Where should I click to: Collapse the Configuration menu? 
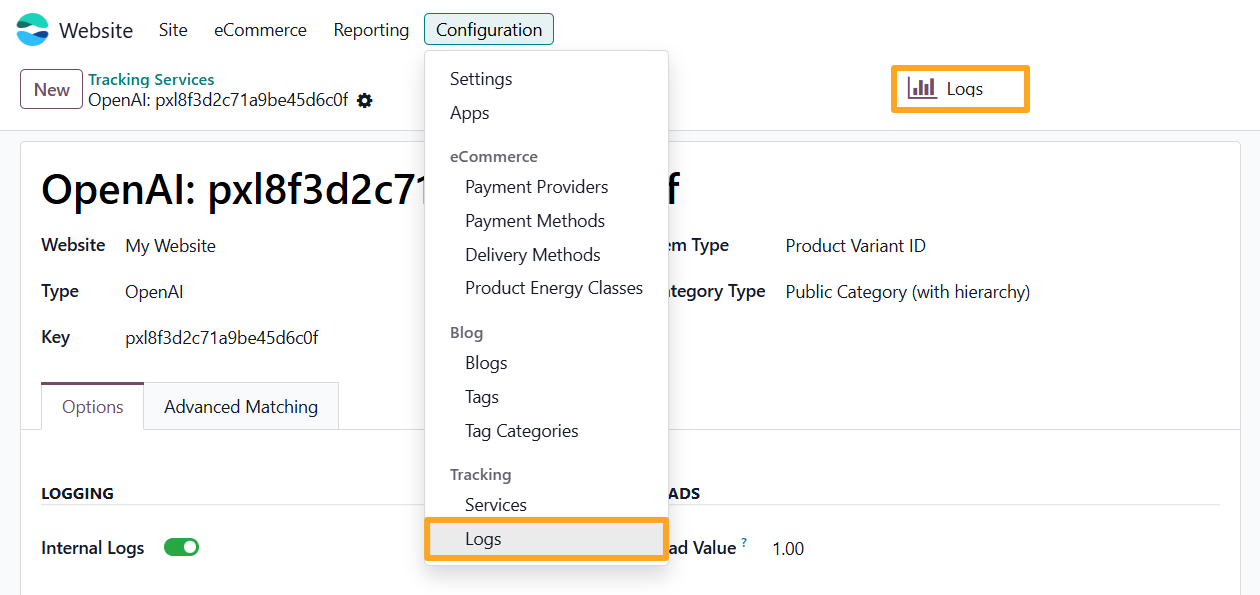(x=489, y=30)
